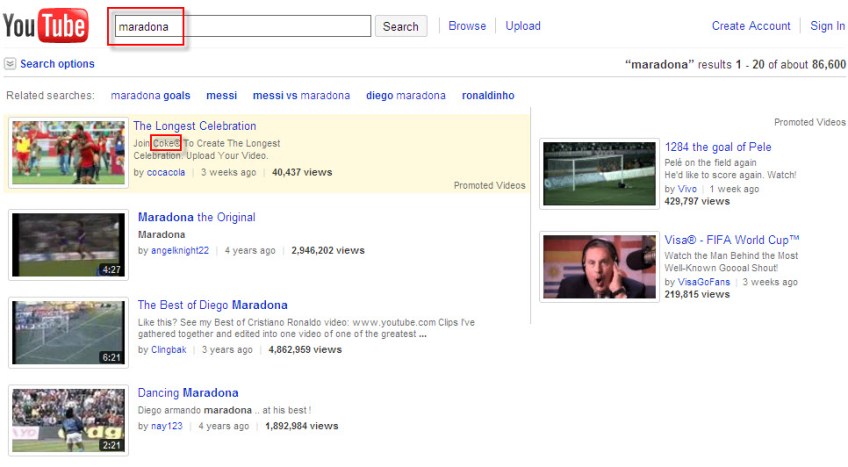Open 'Maradona the Original' video thumbnail
The width and height of the screenshot is (848, 467).
[68, 244]
